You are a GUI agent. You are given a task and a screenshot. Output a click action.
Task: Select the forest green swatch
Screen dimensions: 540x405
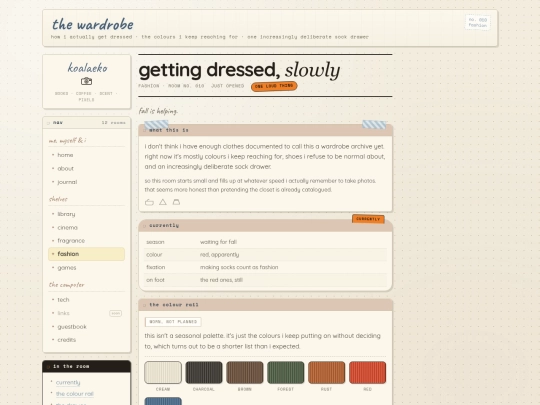coord(286,372)
